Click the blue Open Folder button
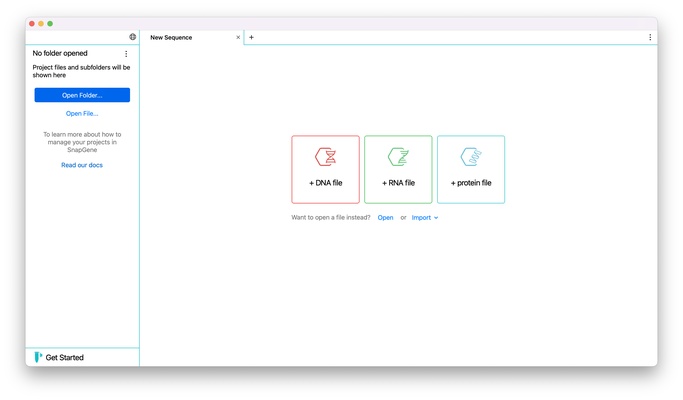 point(82,95)
